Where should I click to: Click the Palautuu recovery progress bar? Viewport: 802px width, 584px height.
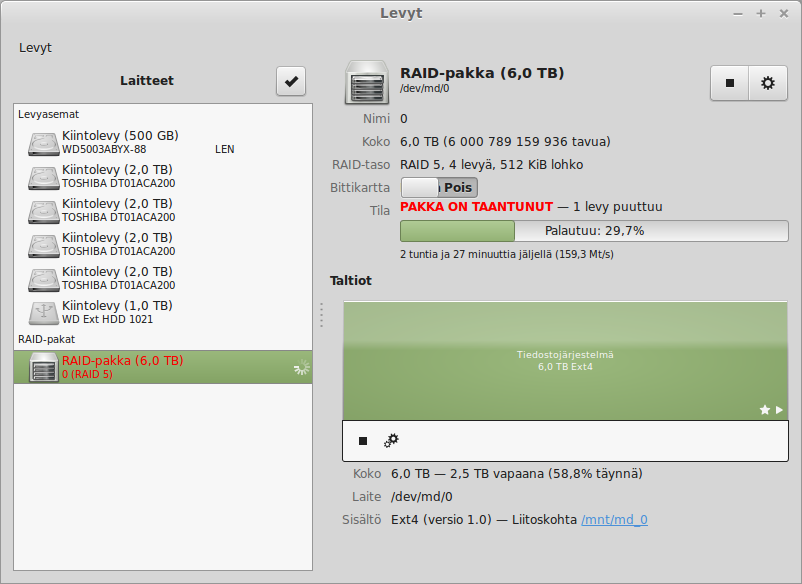click(594, 231)
